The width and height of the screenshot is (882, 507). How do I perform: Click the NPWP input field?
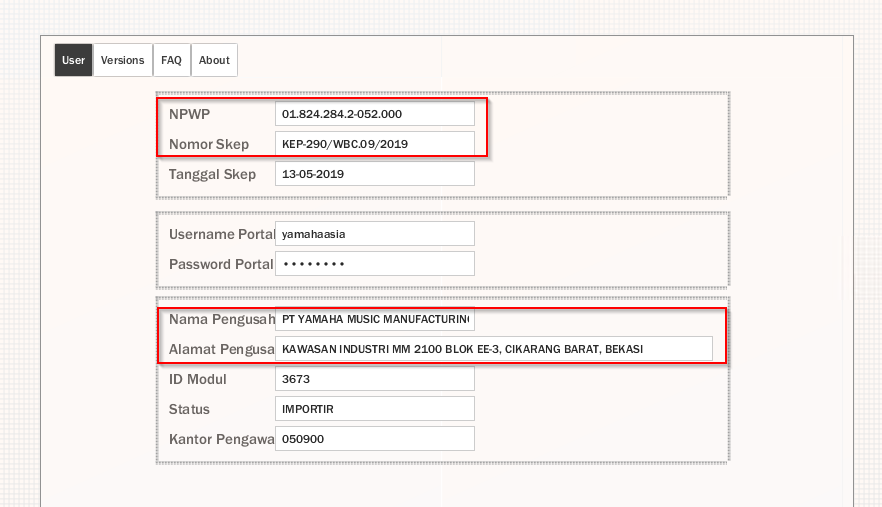(374, 114)
